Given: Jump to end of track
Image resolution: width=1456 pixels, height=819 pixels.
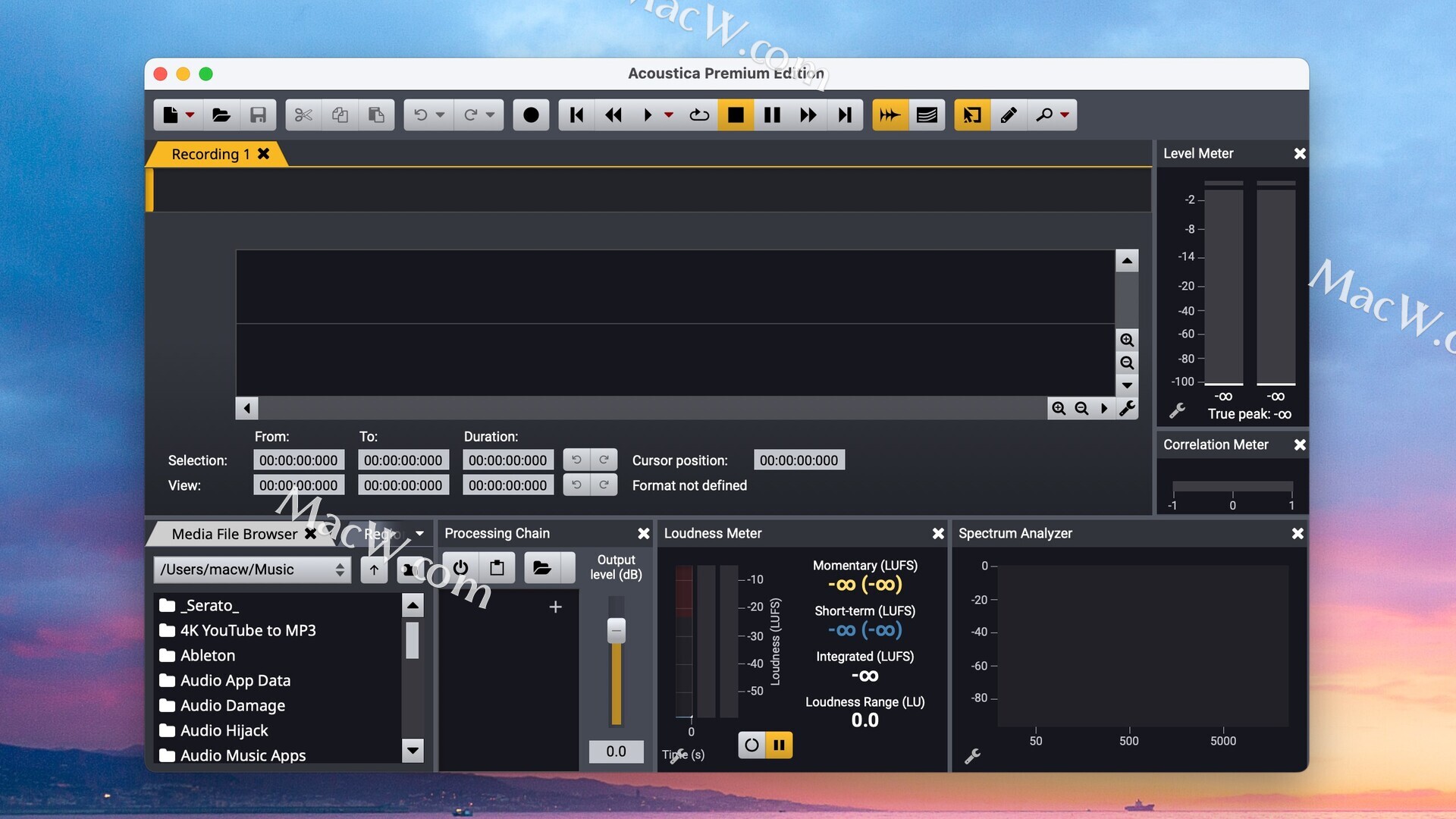Looking at the screenshot, I should [845, 115].
